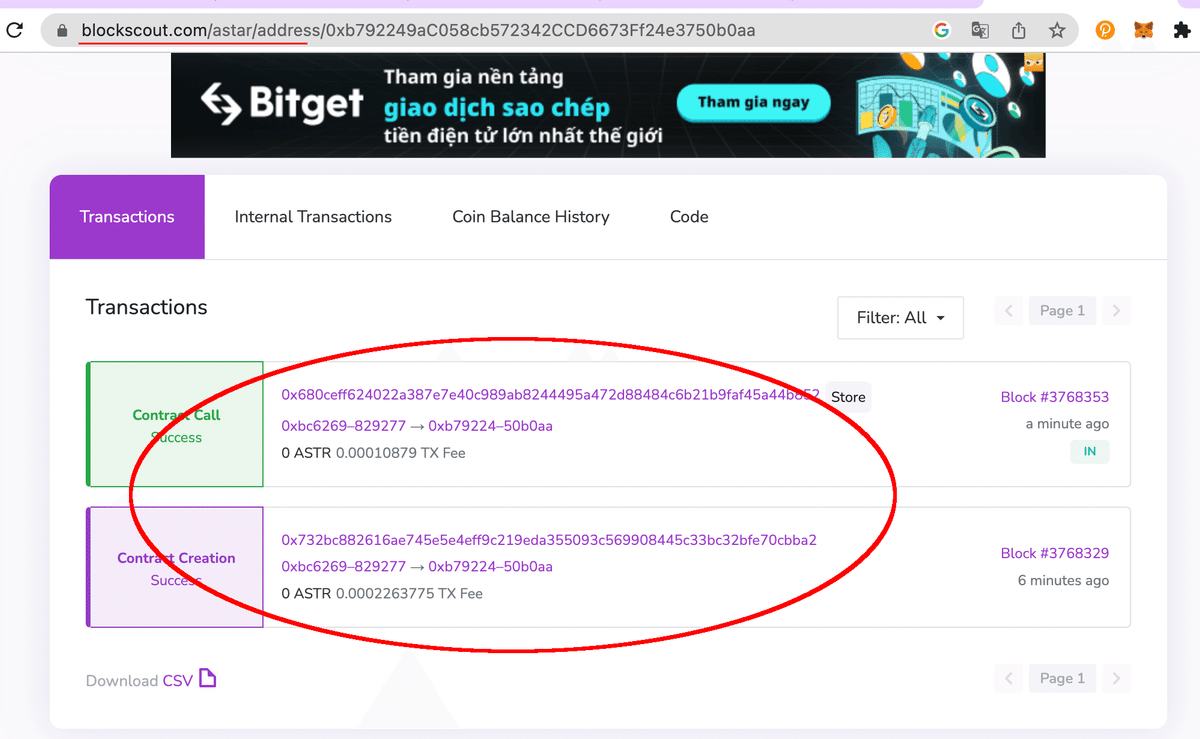The image size is (1200, 739).
Task: Open Block #3768329 link
Action: tap(1055, 553)
